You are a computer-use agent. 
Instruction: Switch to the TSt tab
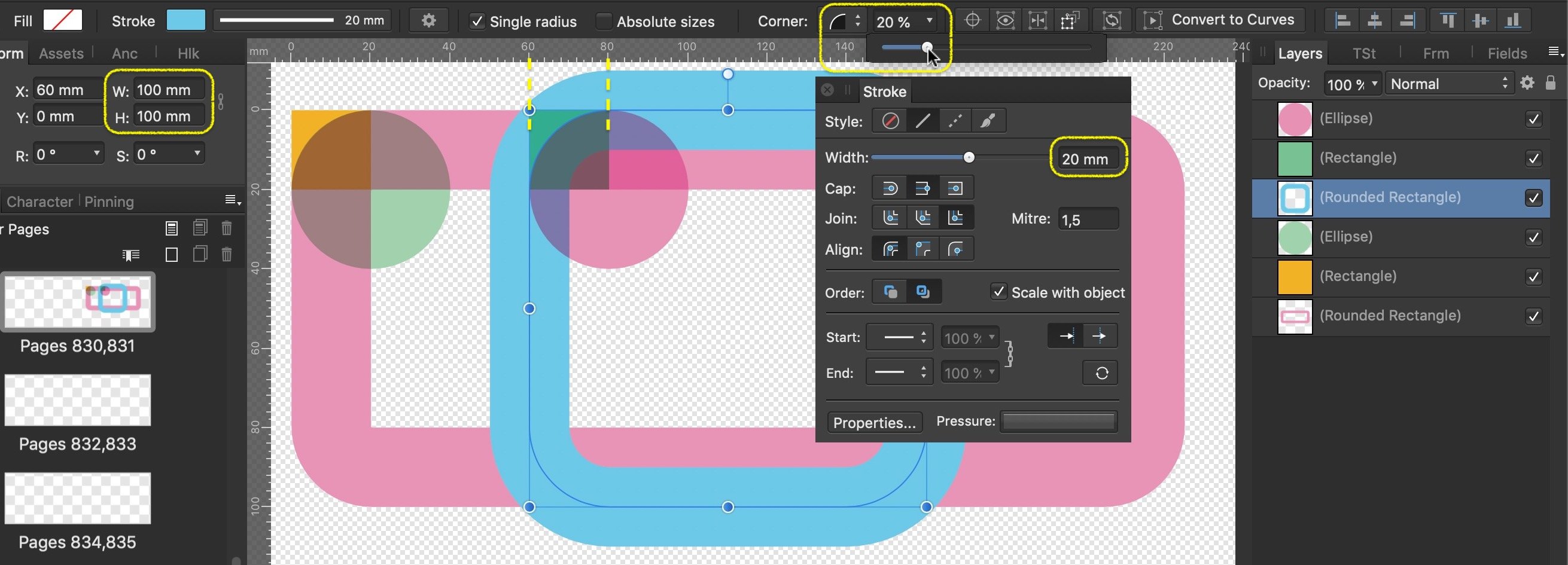pos(1363,54)
